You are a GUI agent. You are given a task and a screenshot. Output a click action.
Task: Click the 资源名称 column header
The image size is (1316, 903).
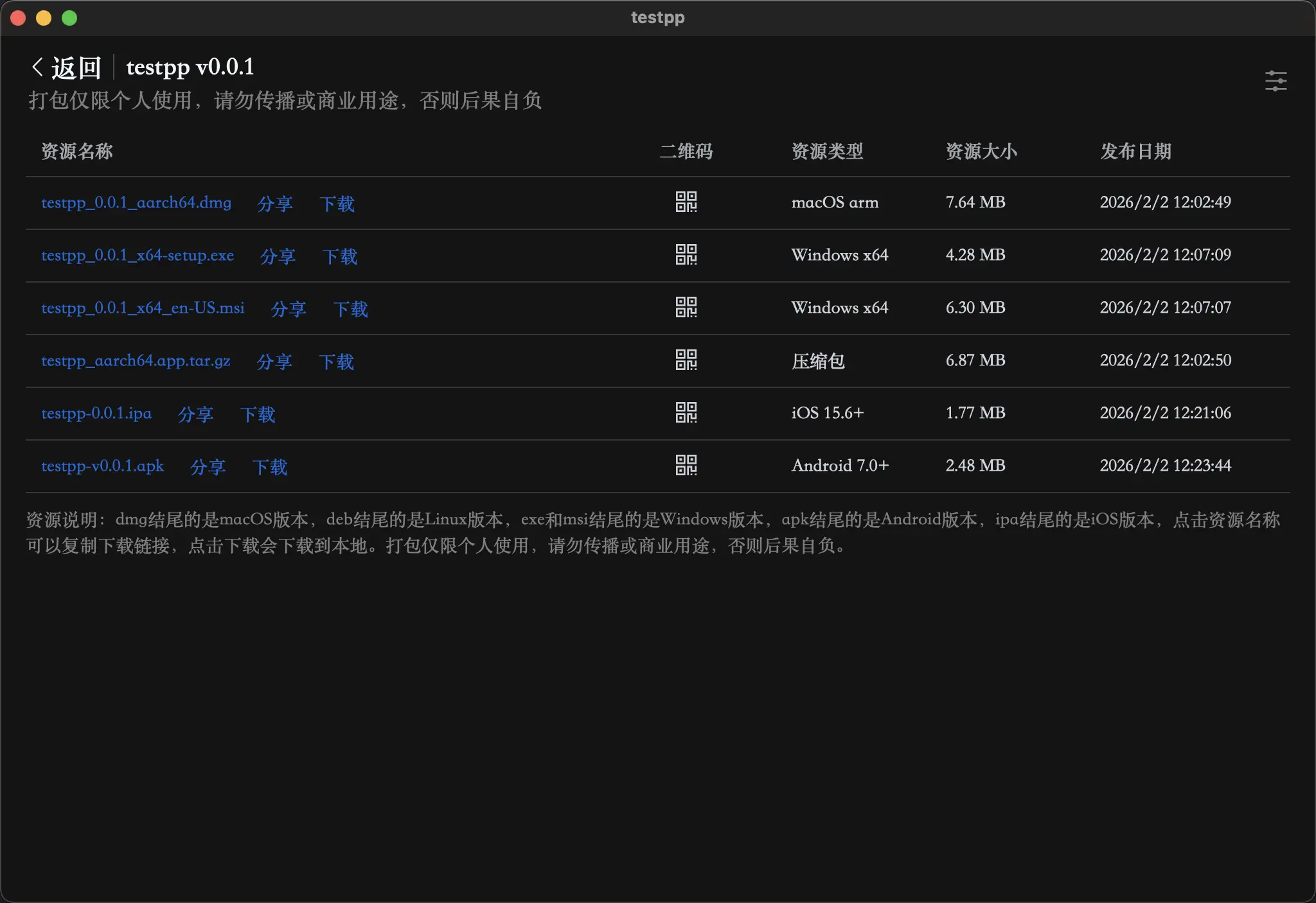[x=76, y=152]
